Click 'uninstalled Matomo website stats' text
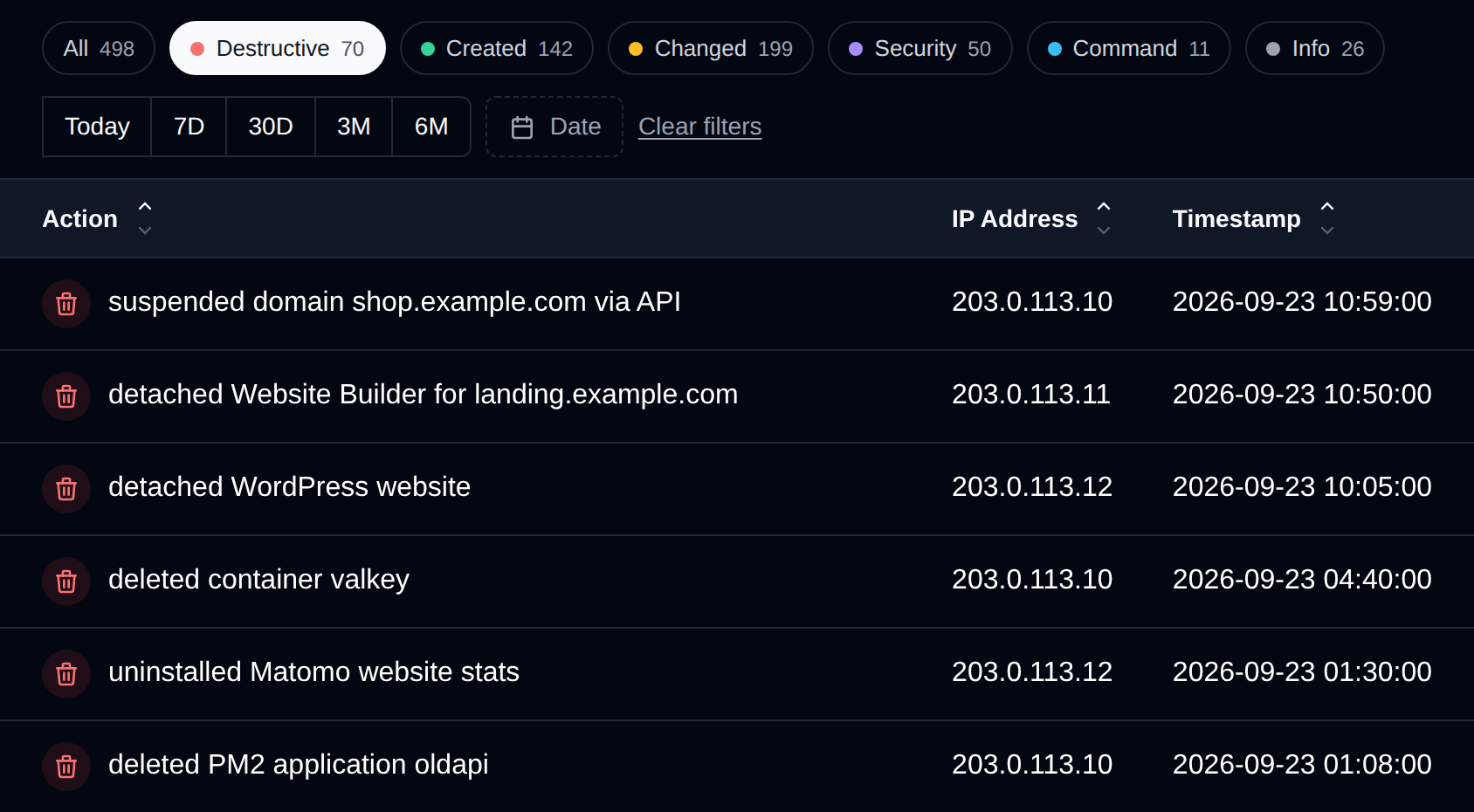Viewport: 1474px width, 812px height. point(313,672)
